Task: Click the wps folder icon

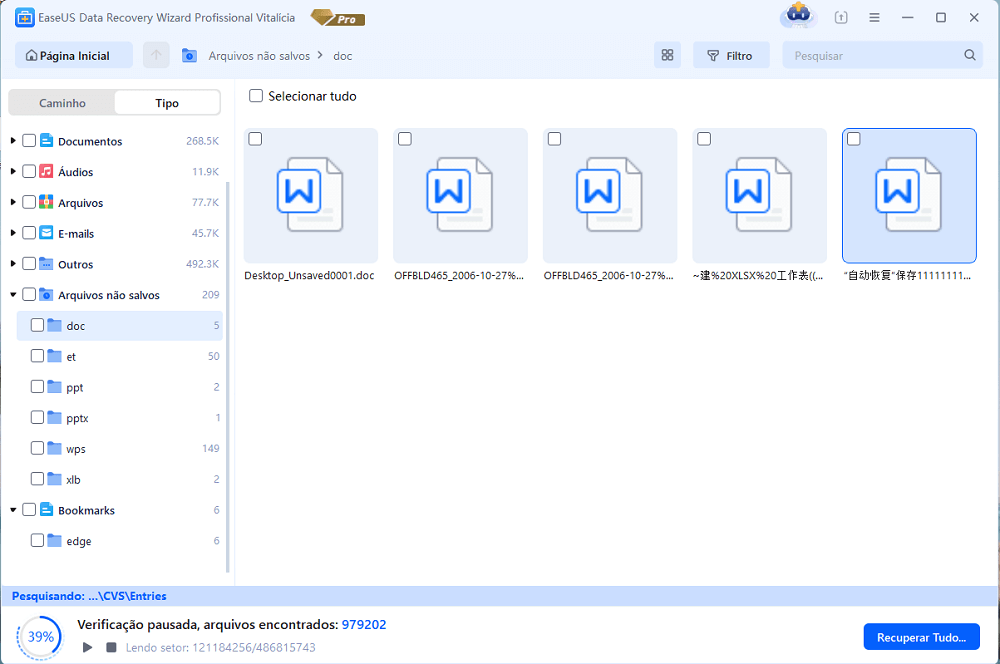Action: click(55, 448)
